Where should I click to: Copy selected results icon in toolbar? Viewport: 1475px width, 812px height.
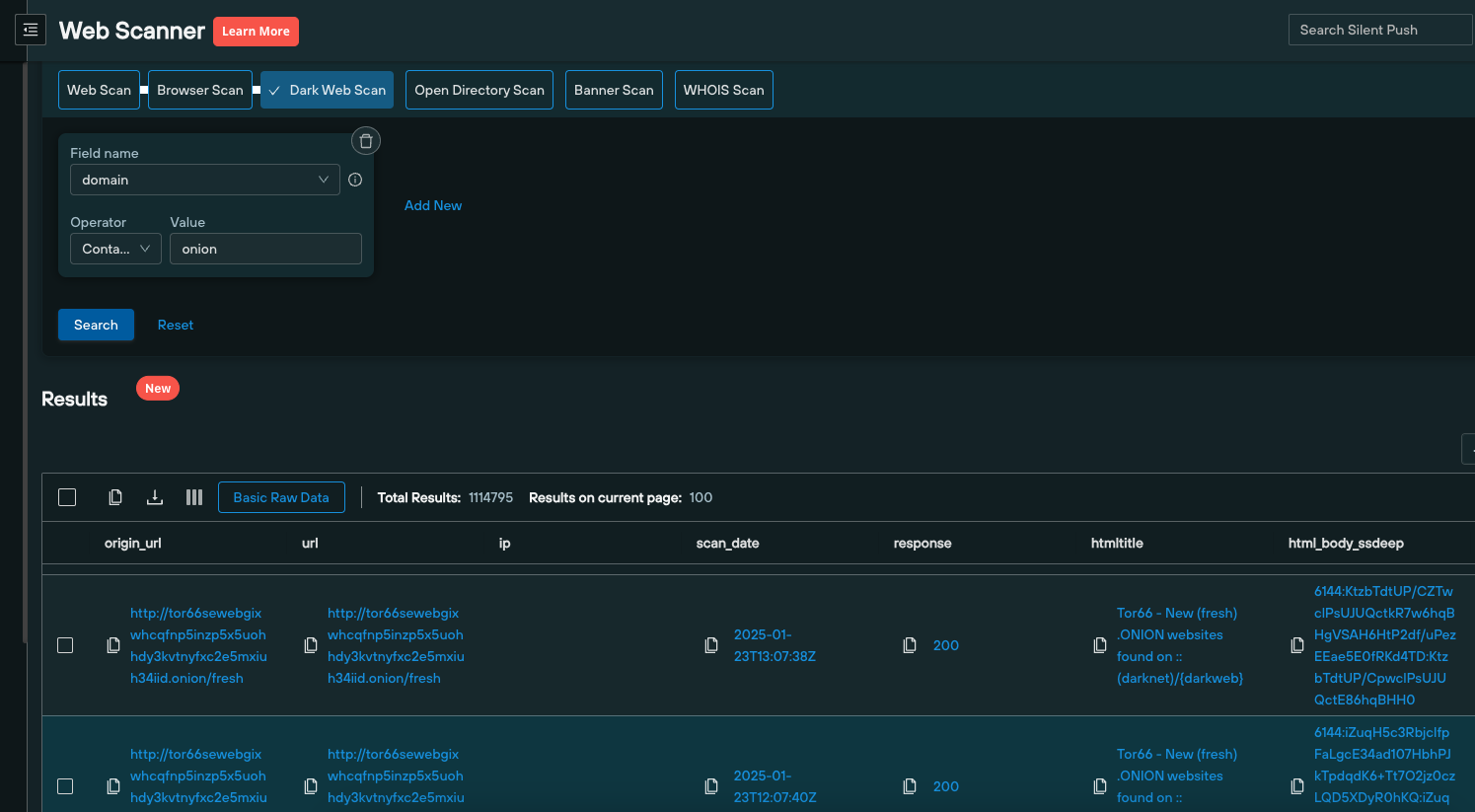115,497
